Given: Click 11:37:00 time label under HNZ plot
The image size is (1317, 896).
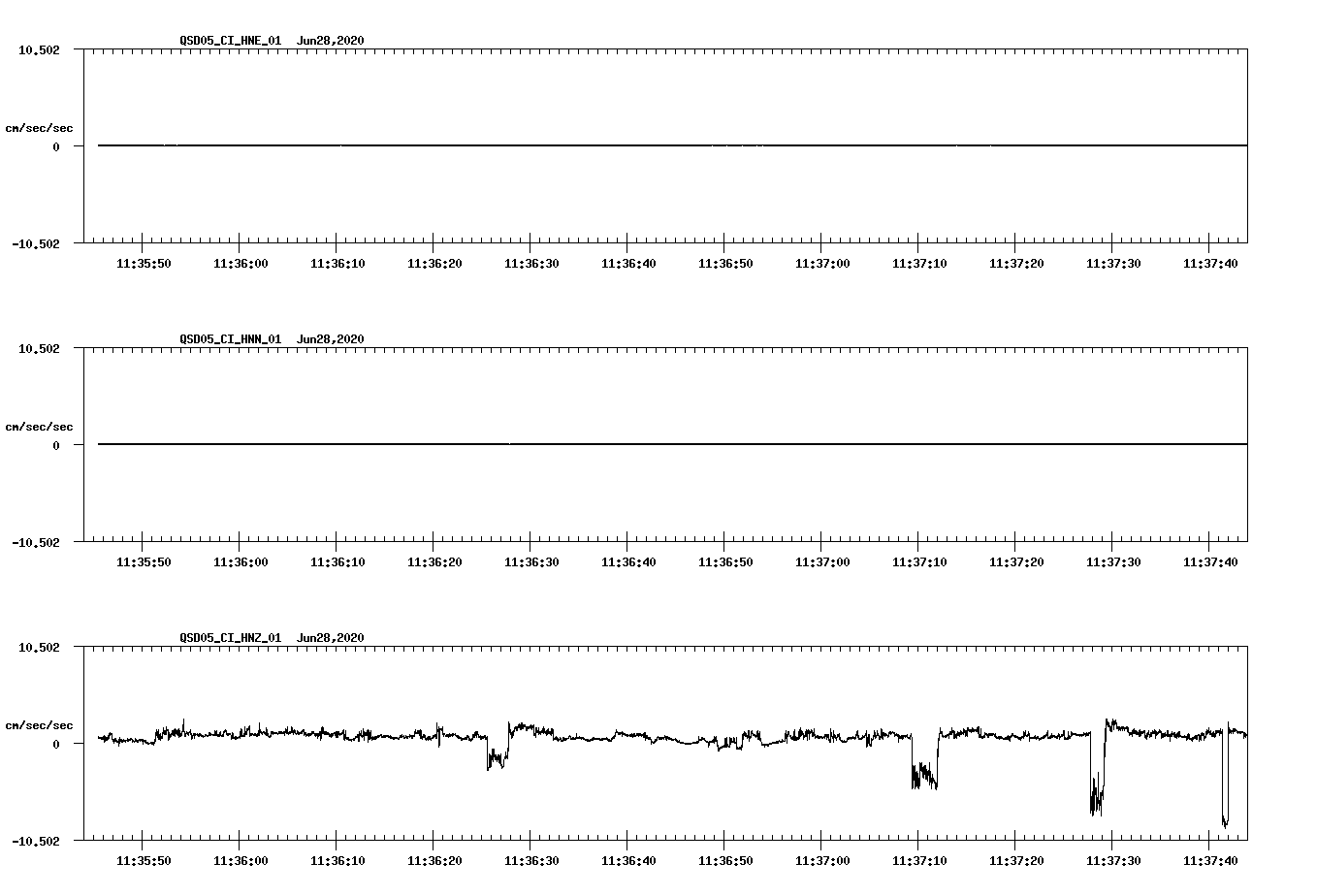Looking at the screenshot, I should (x=822, y=861).
